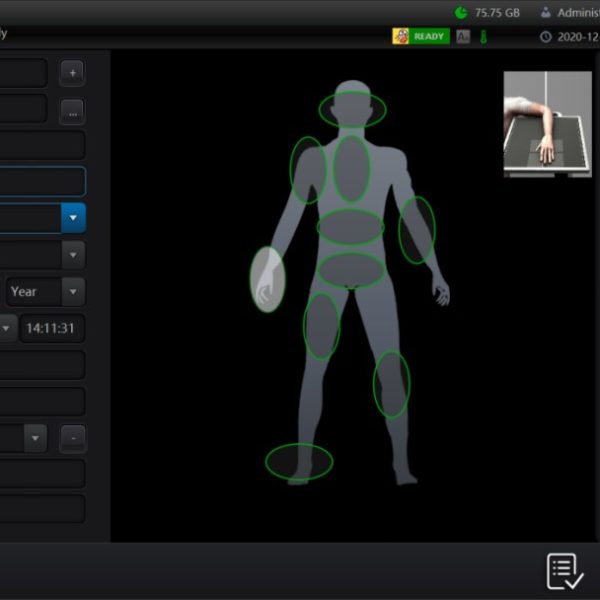The width and height of the screenshot is (600, 600).
Task: Select the pelvis region ellipse on the figure
Action: 351,270
